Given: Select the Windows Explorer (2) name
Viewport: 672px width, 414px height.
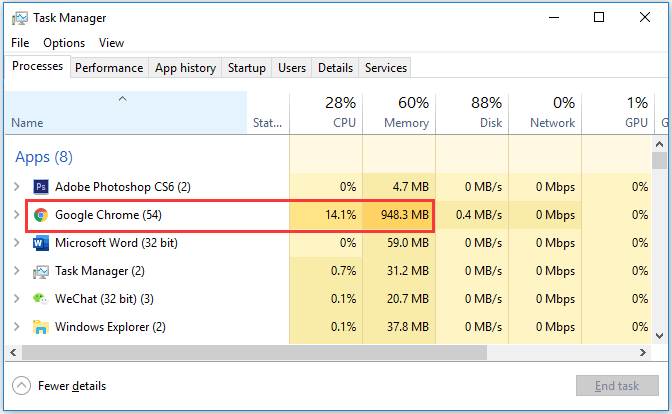Looking at the screenshot, I should point(110,327).
